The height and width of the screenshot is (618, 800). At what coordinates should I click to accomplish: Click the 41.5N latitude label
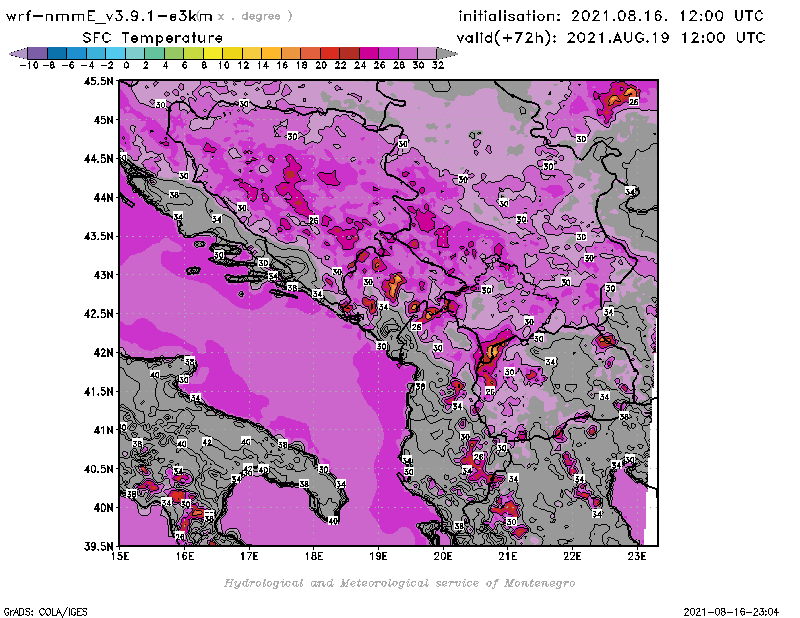(98, 391)
